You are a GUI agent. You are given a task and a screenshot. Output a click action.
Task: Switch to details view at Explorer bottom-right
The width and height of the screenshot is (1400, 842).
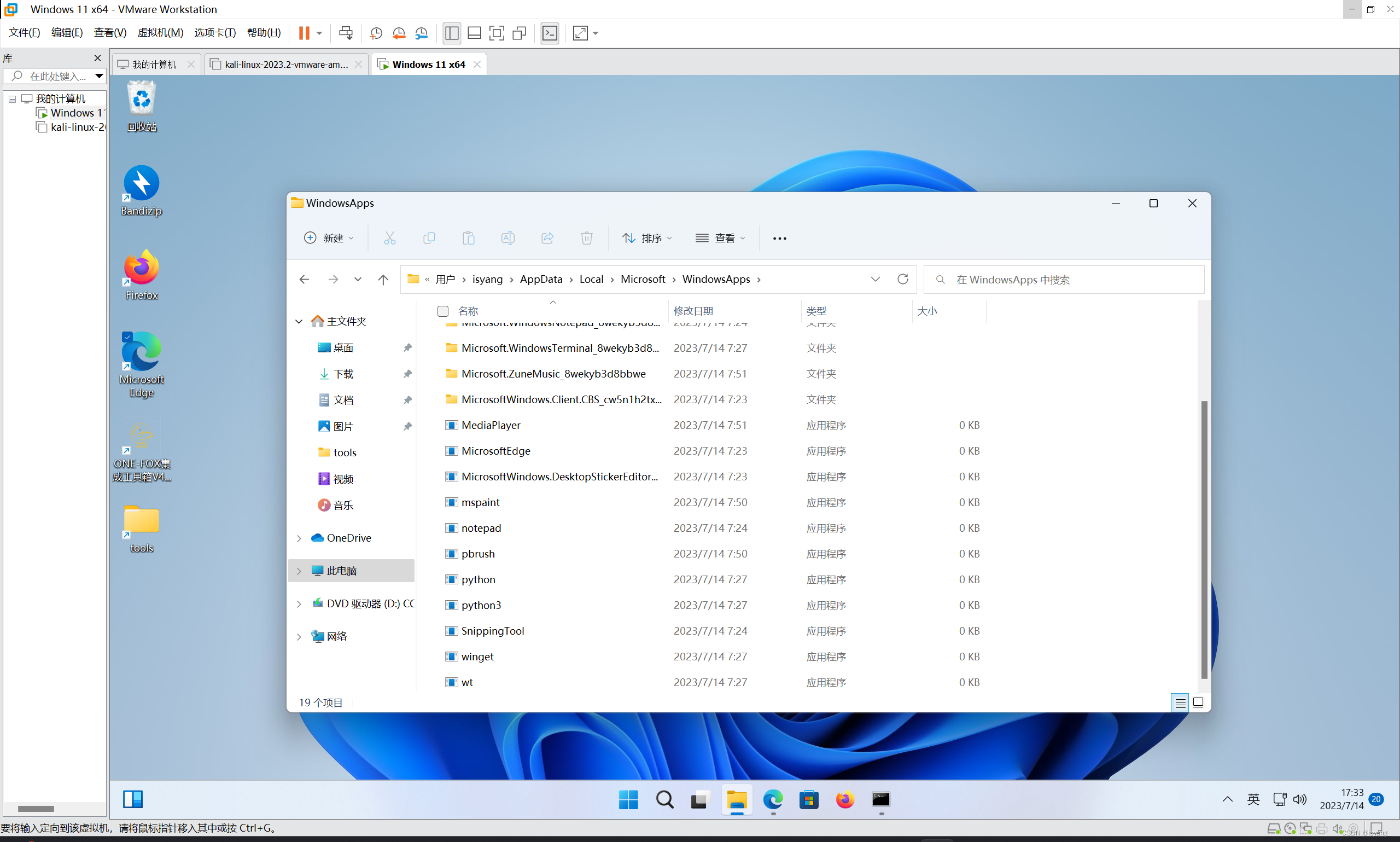pos(1180,702)
